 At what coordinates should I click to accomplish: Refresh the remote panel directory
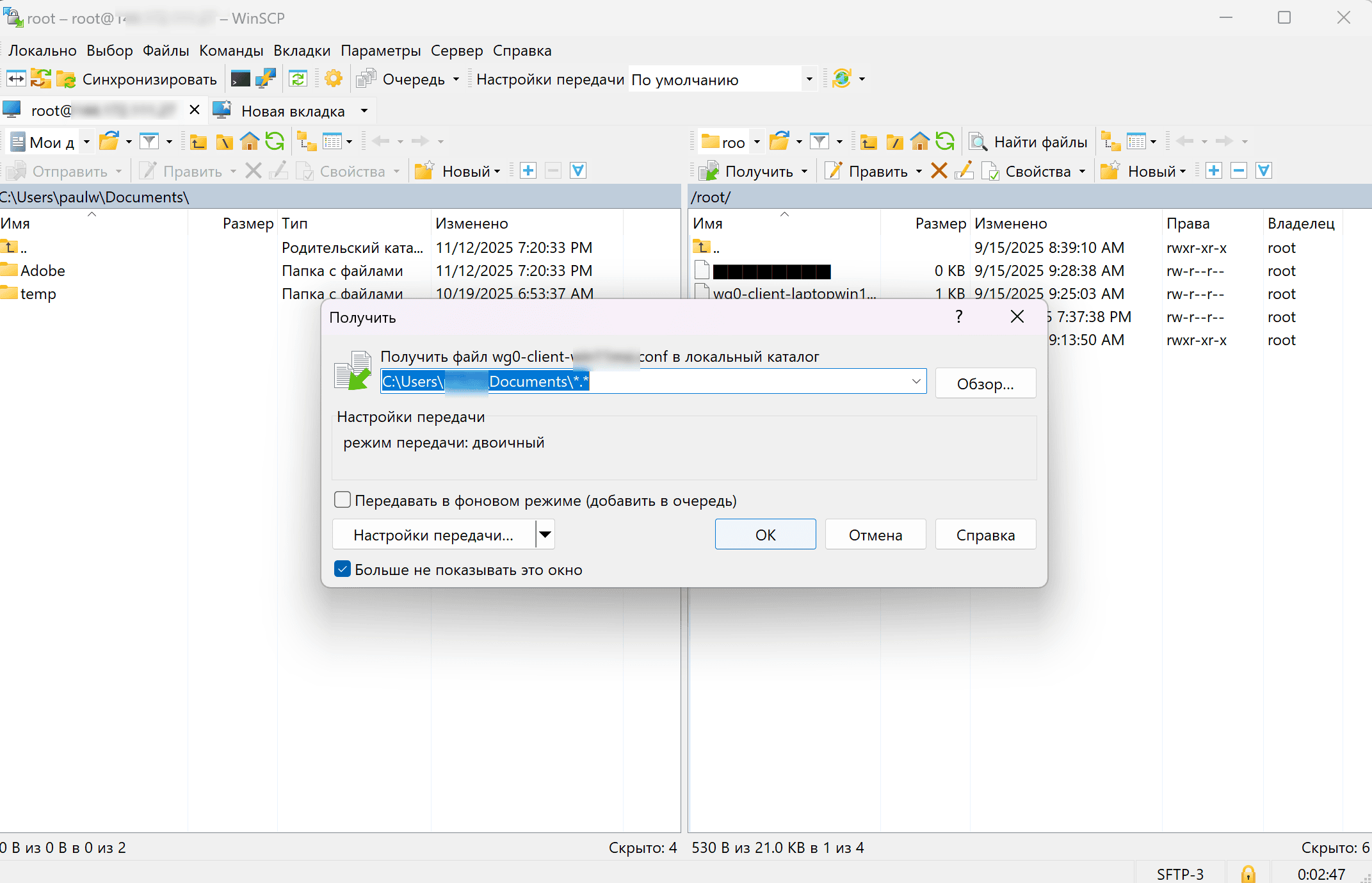coord(944,142)
